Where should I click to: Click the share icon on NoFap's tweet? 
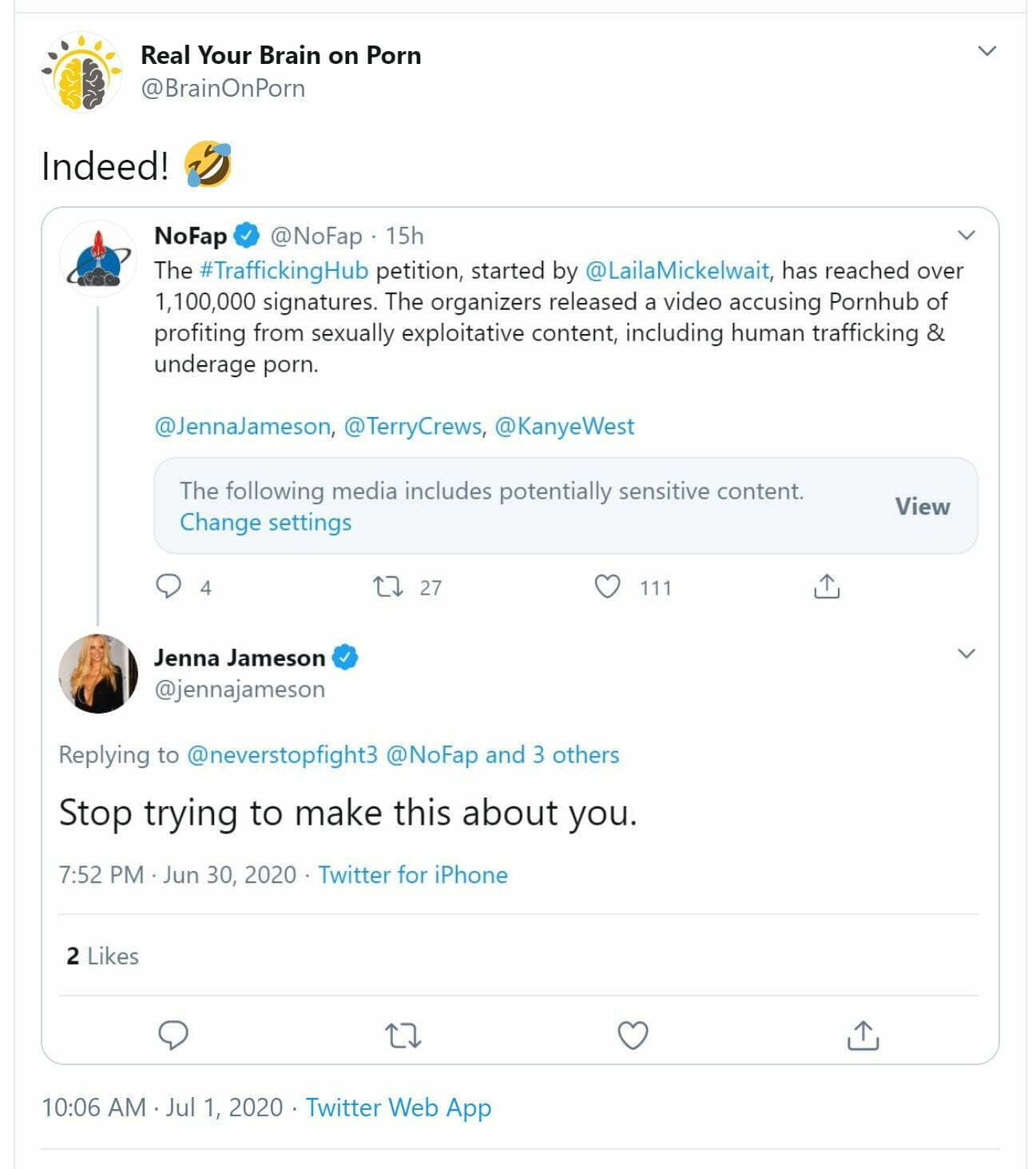(x=827, y=587)
